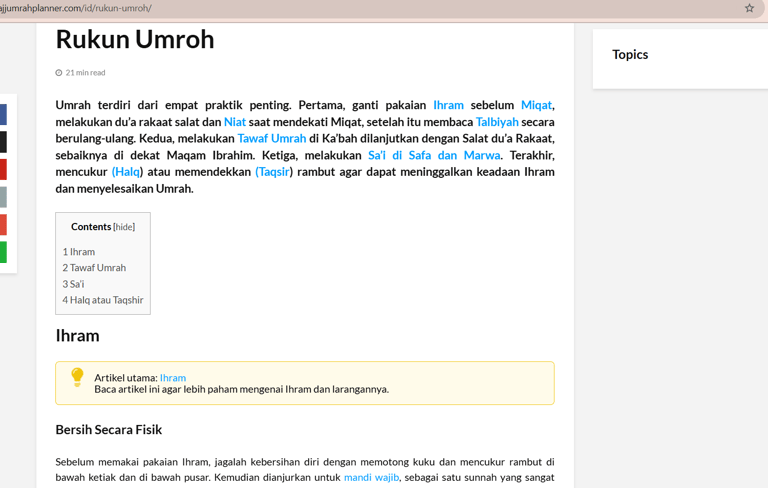Open the Tawaf Umrah link in paragraph

(x=272, y=139)
